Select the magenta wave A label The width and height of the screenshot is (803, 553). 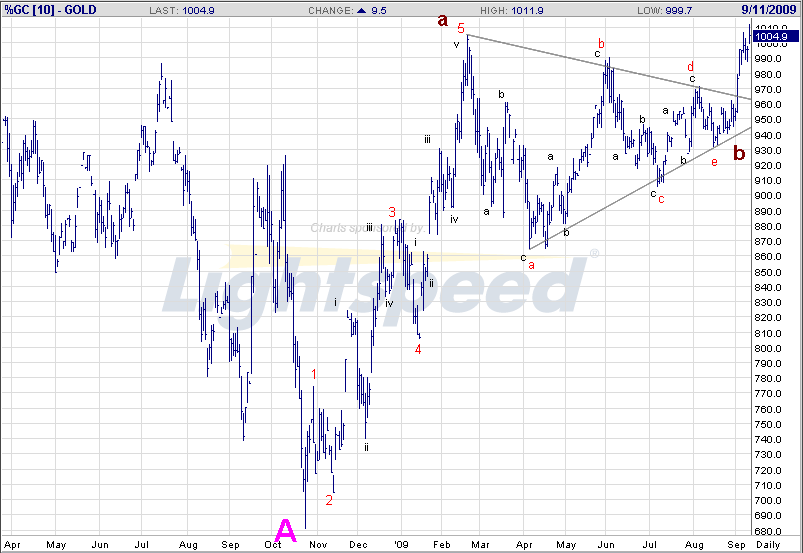pos(285,530)
